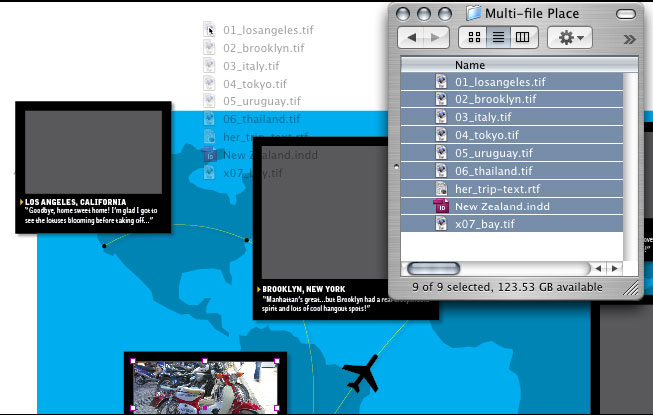Viewport: 653px width, 415px height.
Task: Switch Finder to list view
Action: pos(498,37)
